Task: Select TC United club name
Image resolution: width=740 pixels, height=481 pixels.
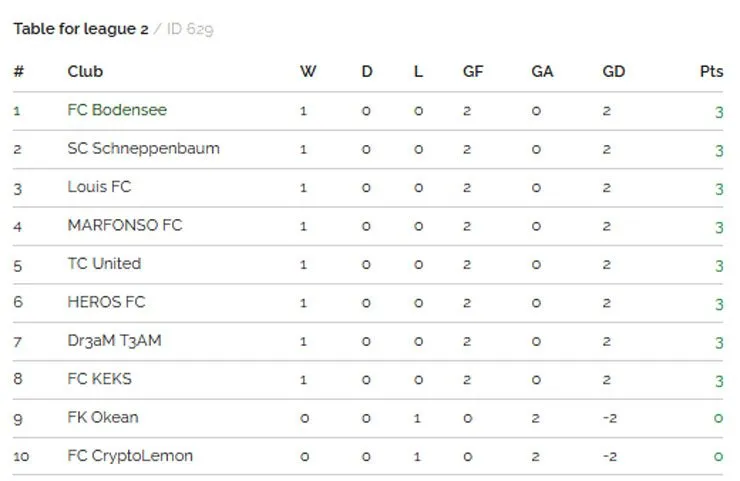Action: tap(104, 263)
